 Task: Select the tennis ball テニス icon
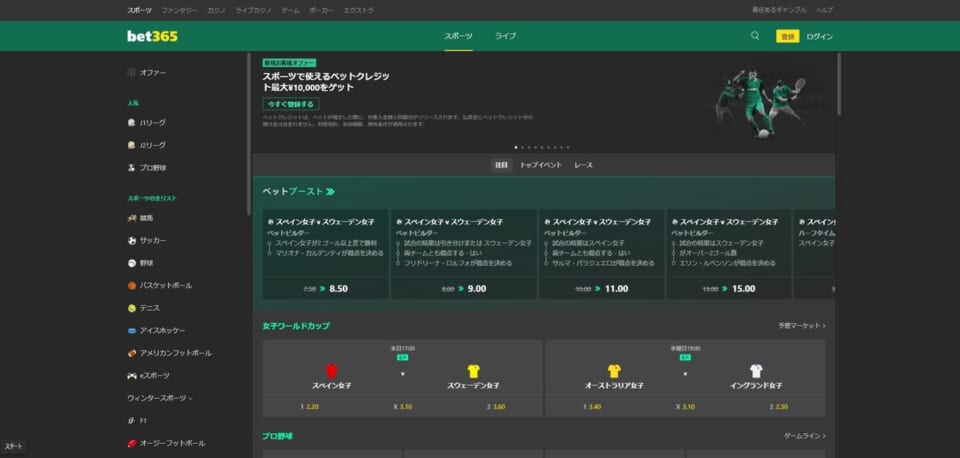131,308
